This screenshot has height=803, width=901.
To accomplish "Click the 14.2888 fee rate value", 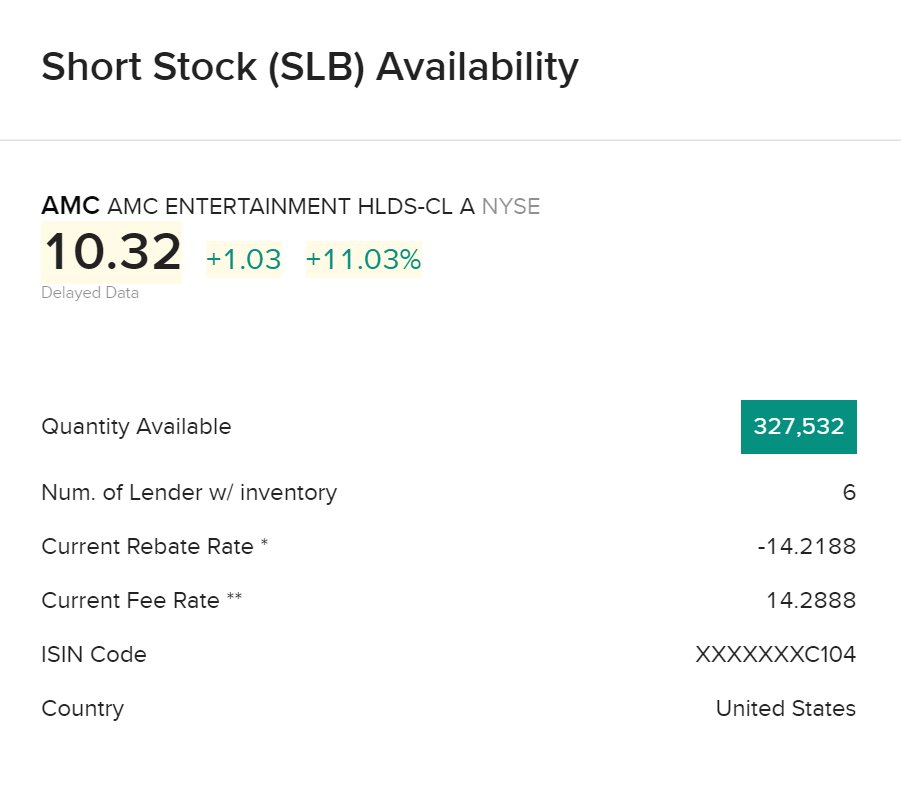I will tap(810, 601).
